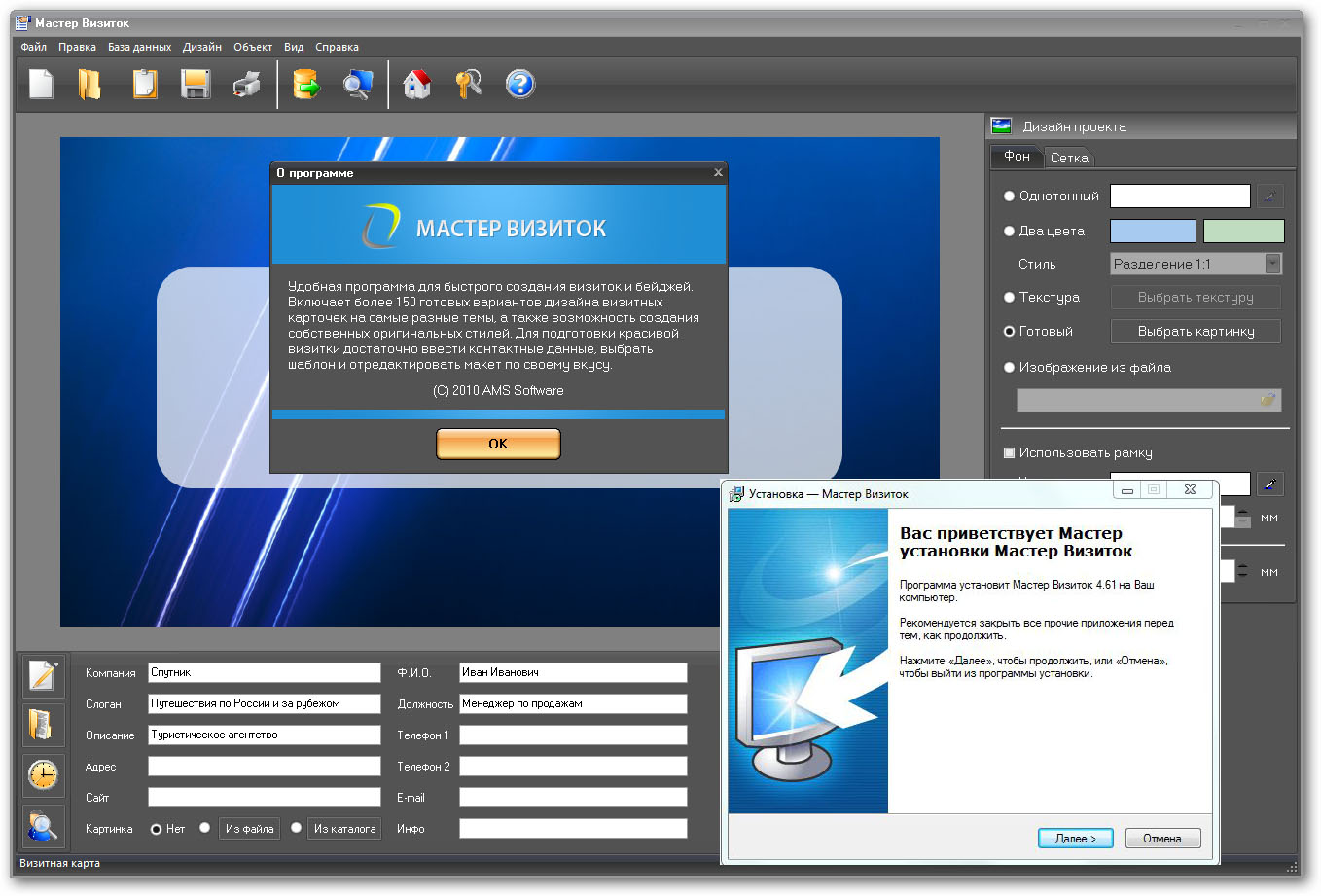Open Дизайн menu
Image resolution: width=1321 pixels, height=896 pixels.
(202, 47)
